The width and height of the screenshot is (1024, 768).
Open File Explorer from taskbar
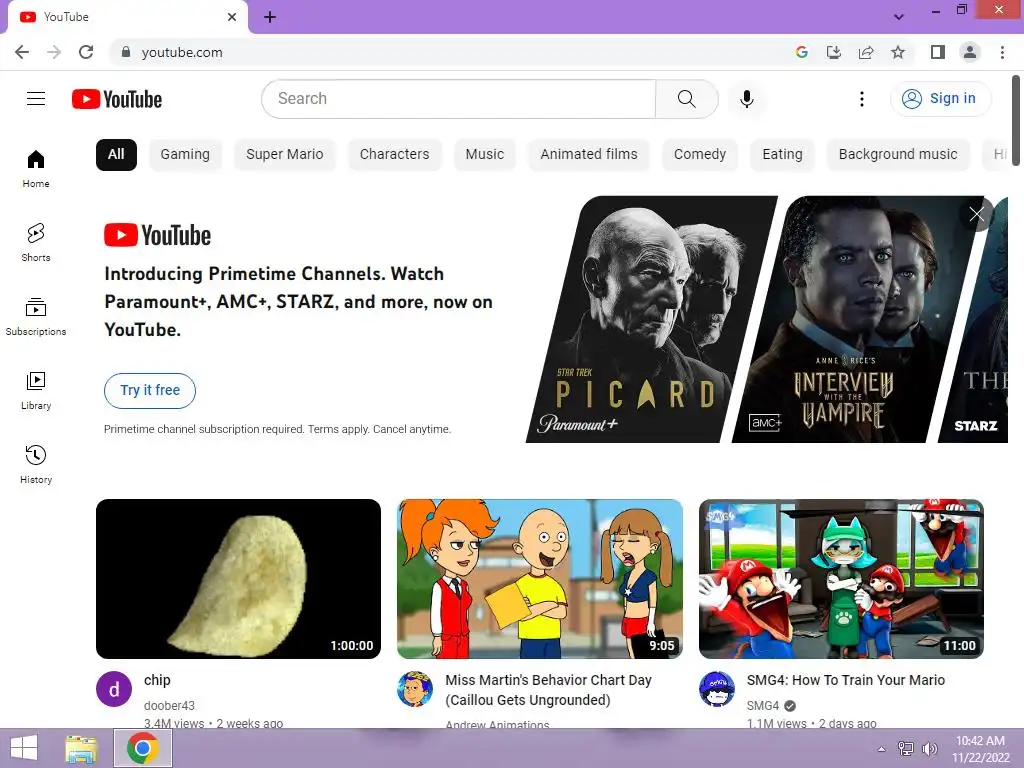coord(81,748)
